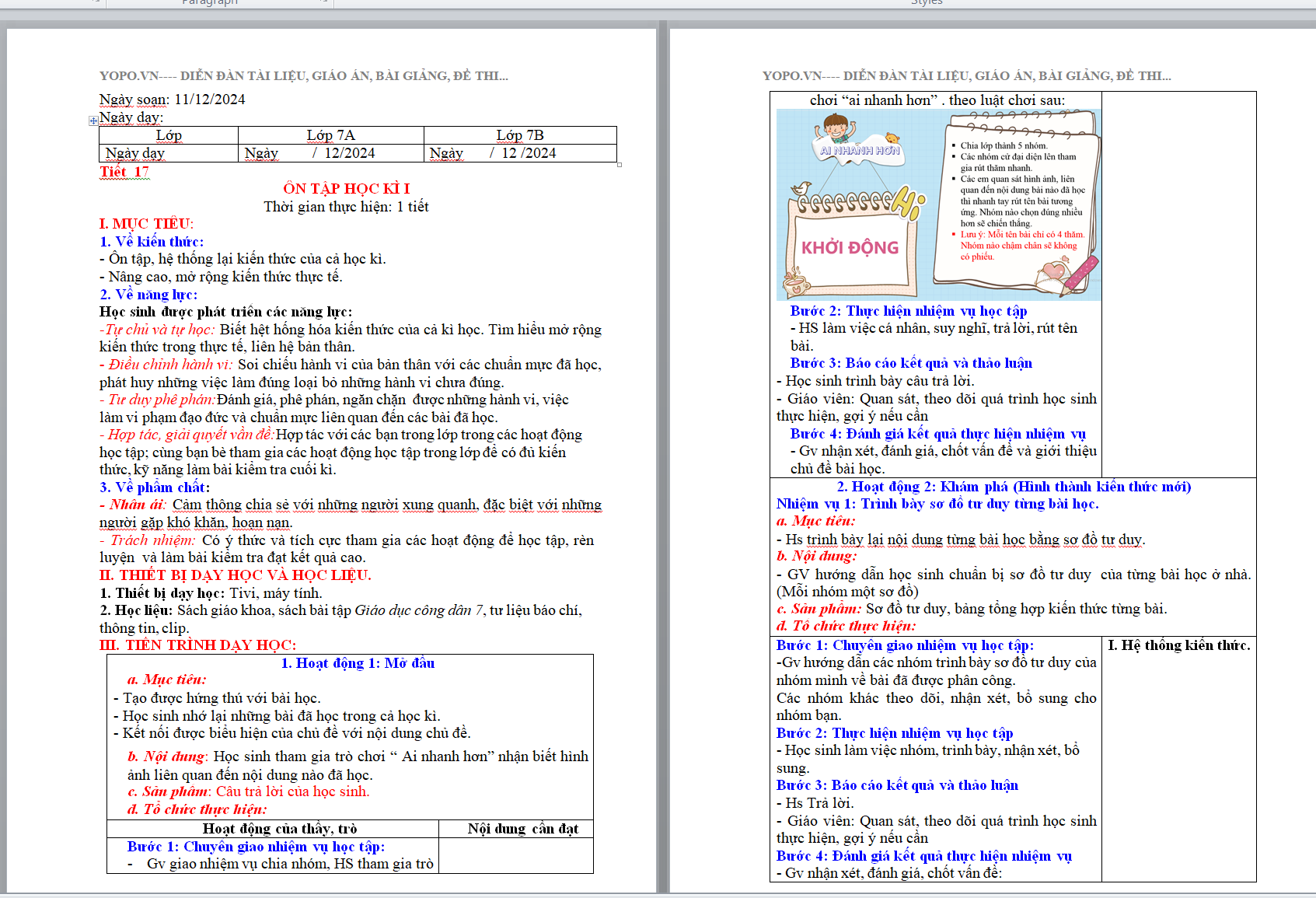The width and height of the screenshot is (1316, 898).
Task: Click the "Nhiệm vụ 1: Trình bày sơ đồ tư duy" line
Action: (x=937, y=504)
